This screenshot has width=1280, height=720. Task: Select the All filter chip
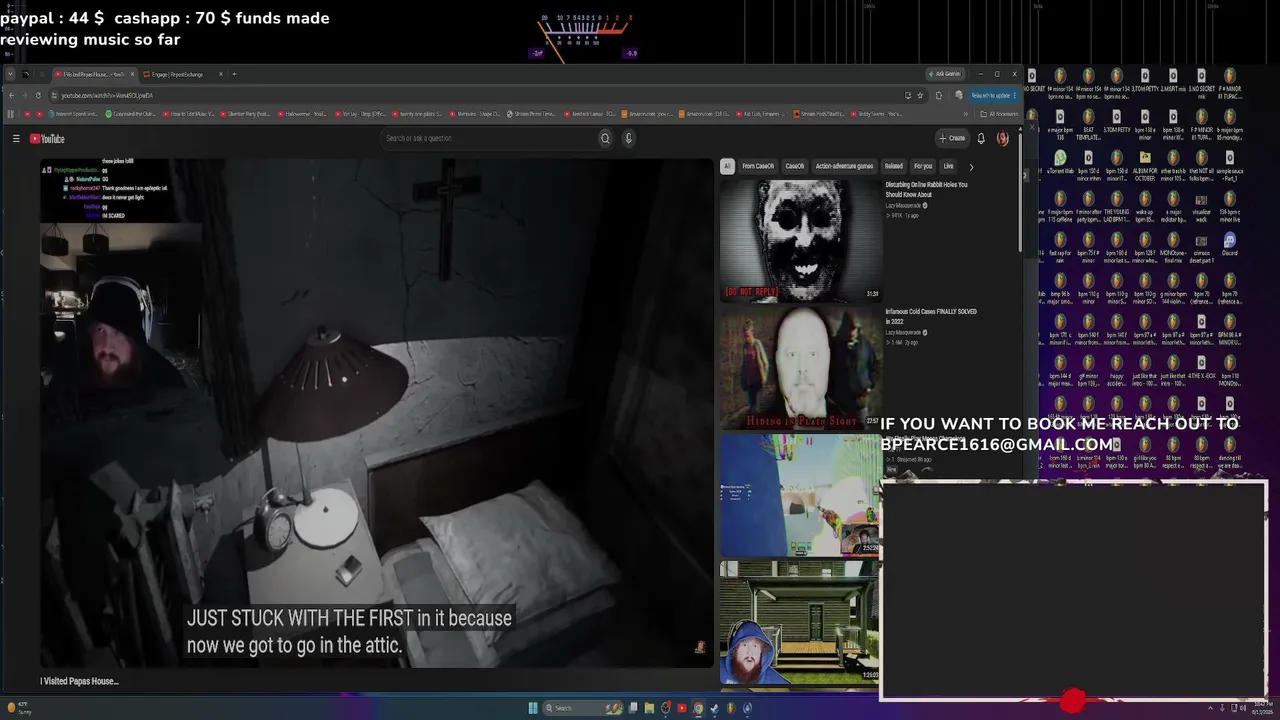(x=727, y=166)
